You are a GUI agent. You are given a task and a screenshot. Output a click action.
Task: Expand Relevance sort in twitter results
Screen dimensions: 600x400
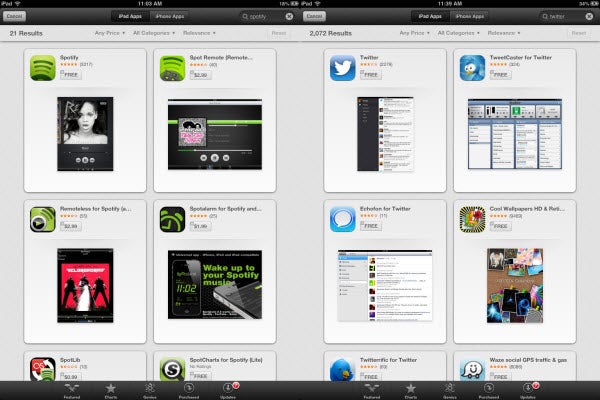[504, 33]
